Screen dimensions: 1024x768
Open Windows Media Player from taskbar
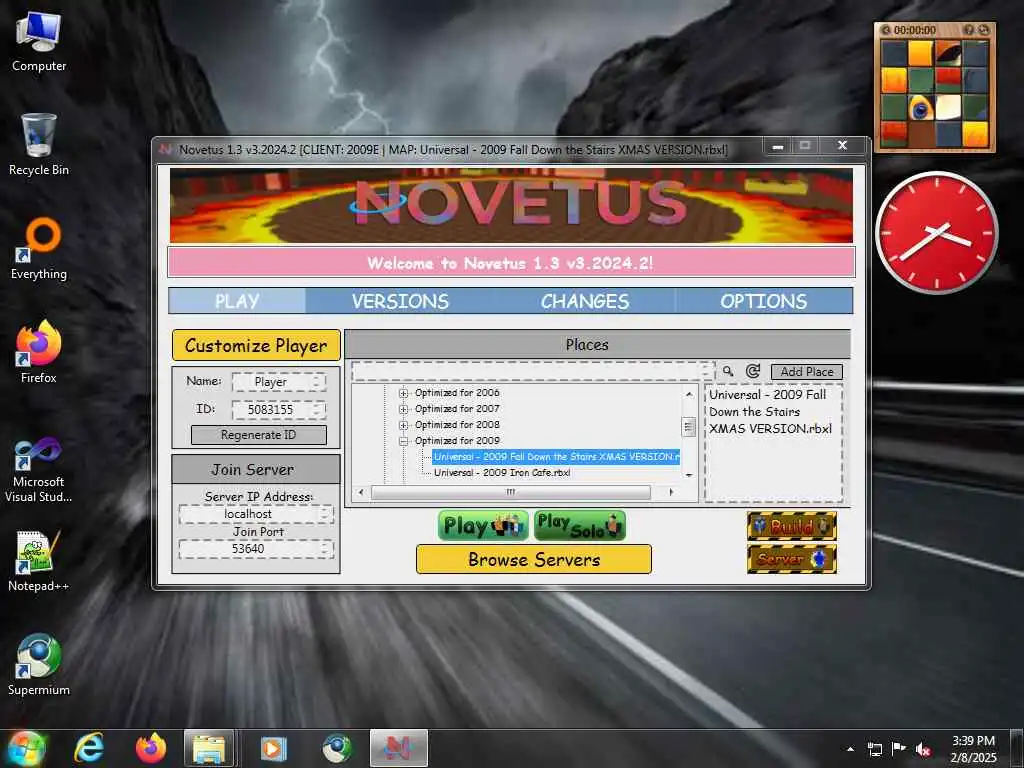(273, 748)
